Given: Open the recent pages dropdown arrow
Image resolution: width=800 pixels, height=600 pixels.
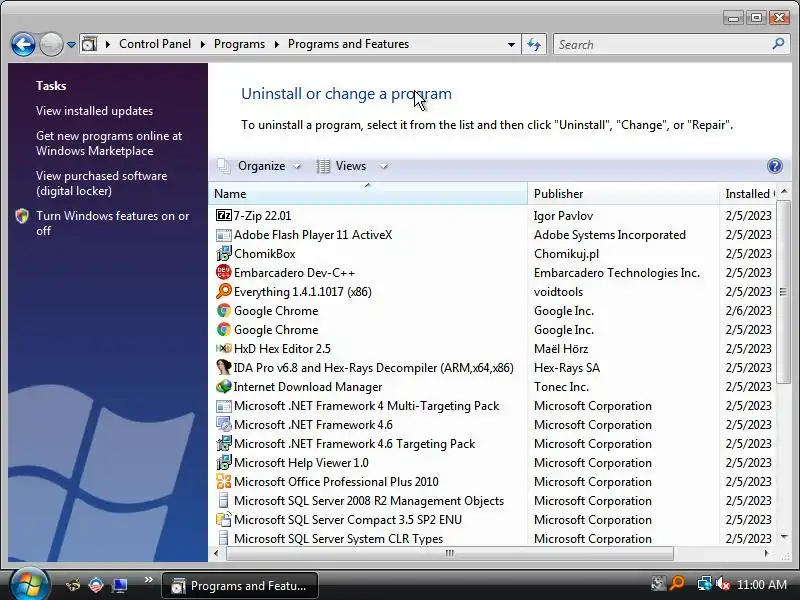Looking at the screenshot, I should tap(71, 45).
